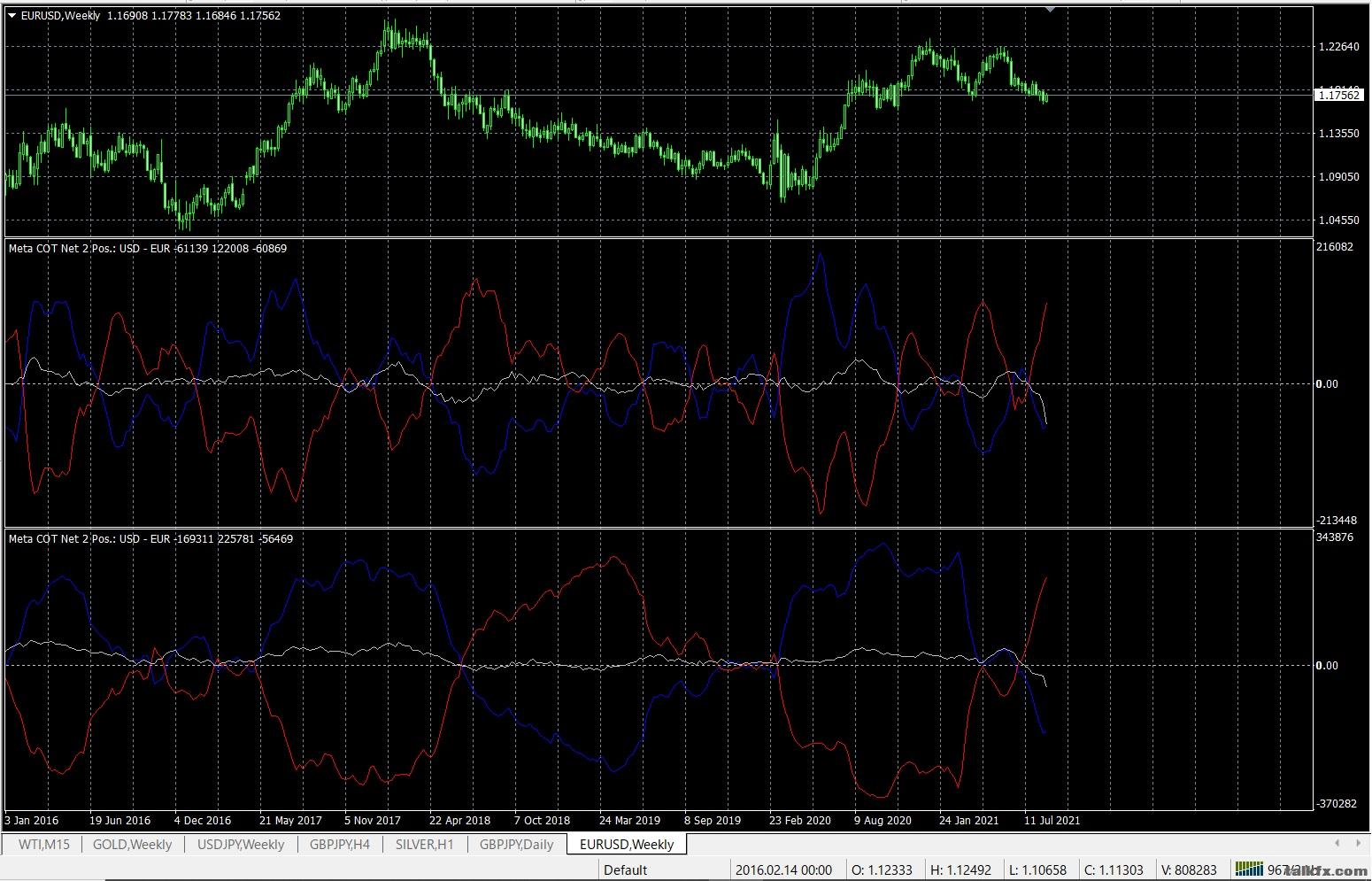Switch to the WTI,M15 chart tab
Viewport: 1372px width, 881px height.
(x=43, y=844)
